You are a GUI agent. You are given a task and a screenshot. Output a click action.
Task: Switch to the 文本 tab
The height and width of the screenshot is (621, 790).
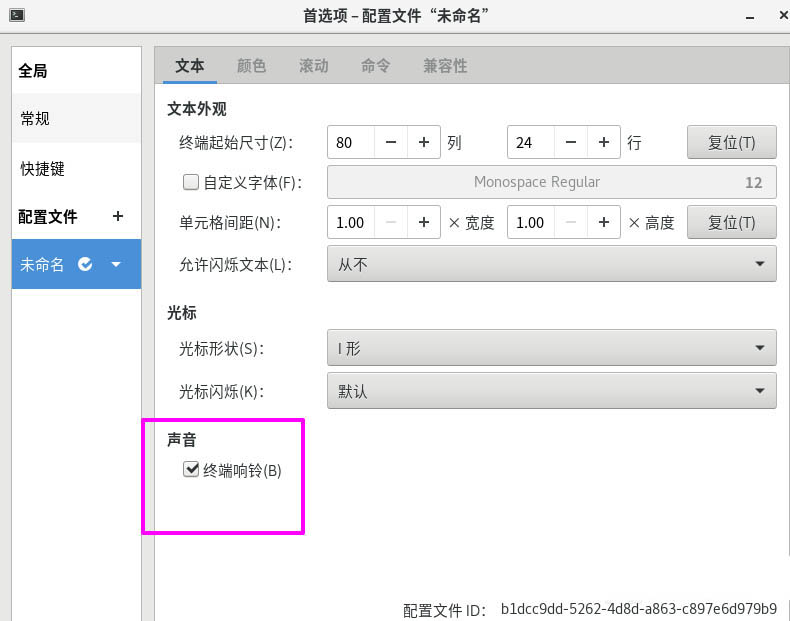(190, 65)
